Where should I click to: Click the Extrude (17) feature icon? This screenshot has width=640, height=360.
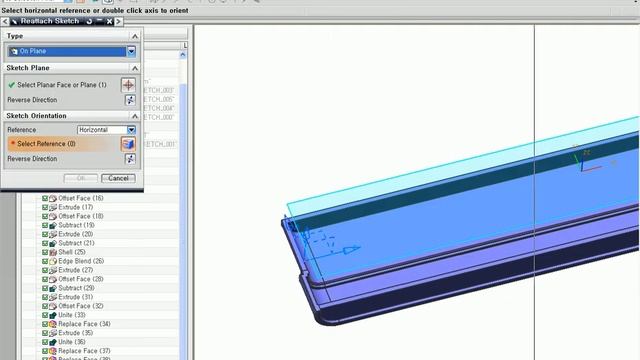tap(53, 207)
